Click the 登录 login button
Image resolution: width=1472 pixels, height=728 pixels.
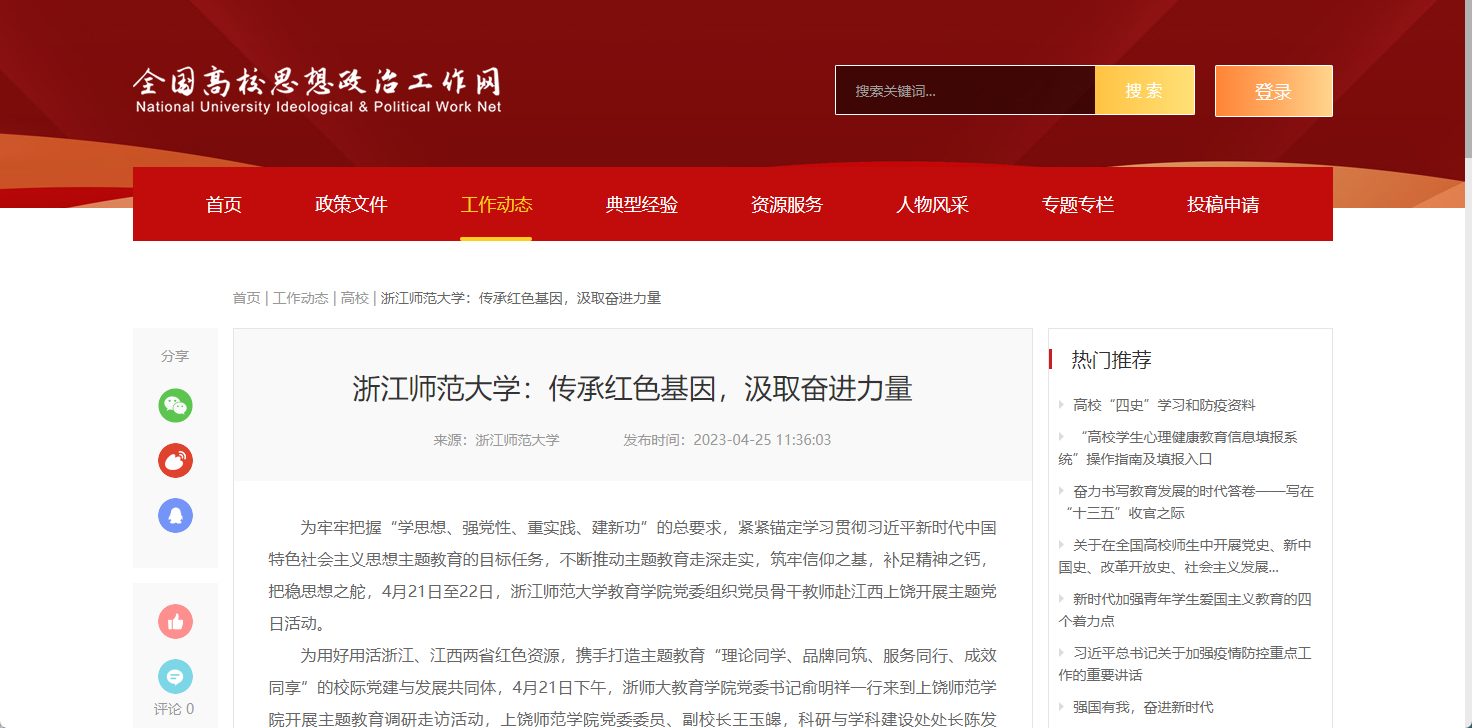click(1273, 91)
